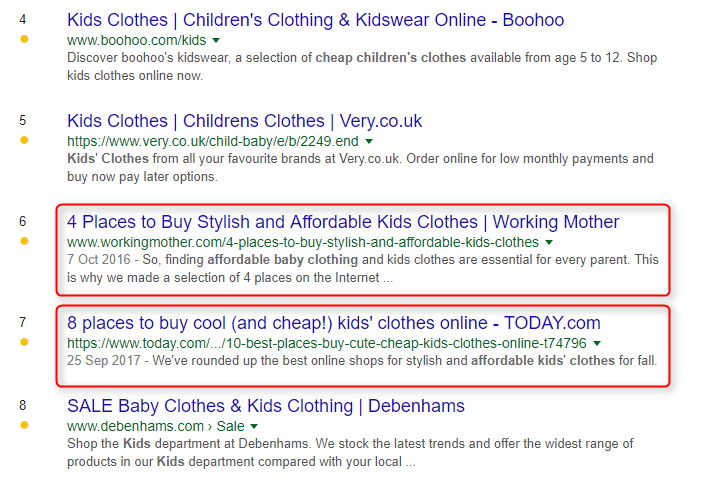Screen dimensions: 721x489
Task: Click the yellow dot under rank 4
Action: tap(24, 39)
